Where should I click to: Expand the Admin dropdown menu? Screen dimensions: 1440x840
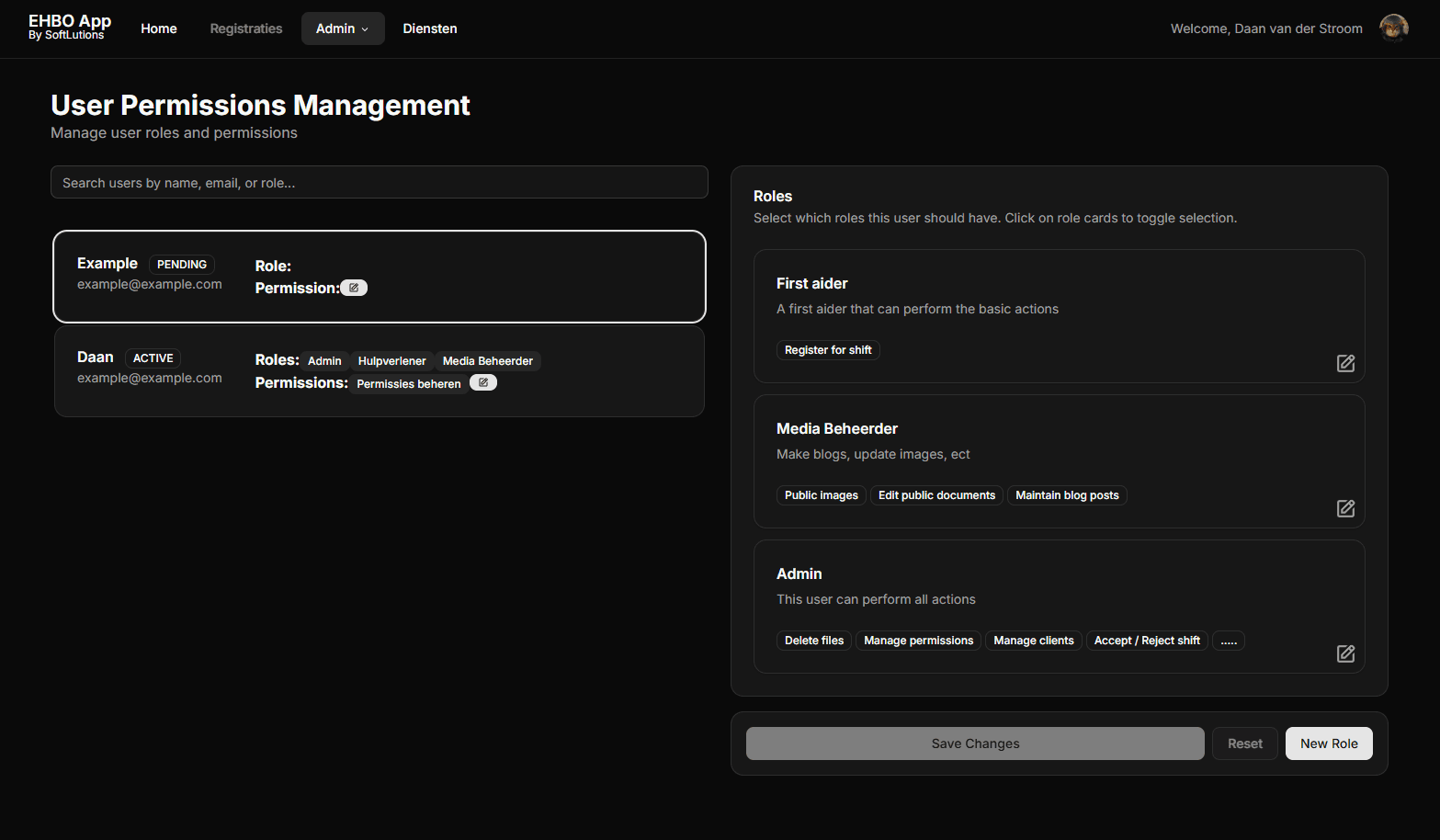click(x=342, y=28)
